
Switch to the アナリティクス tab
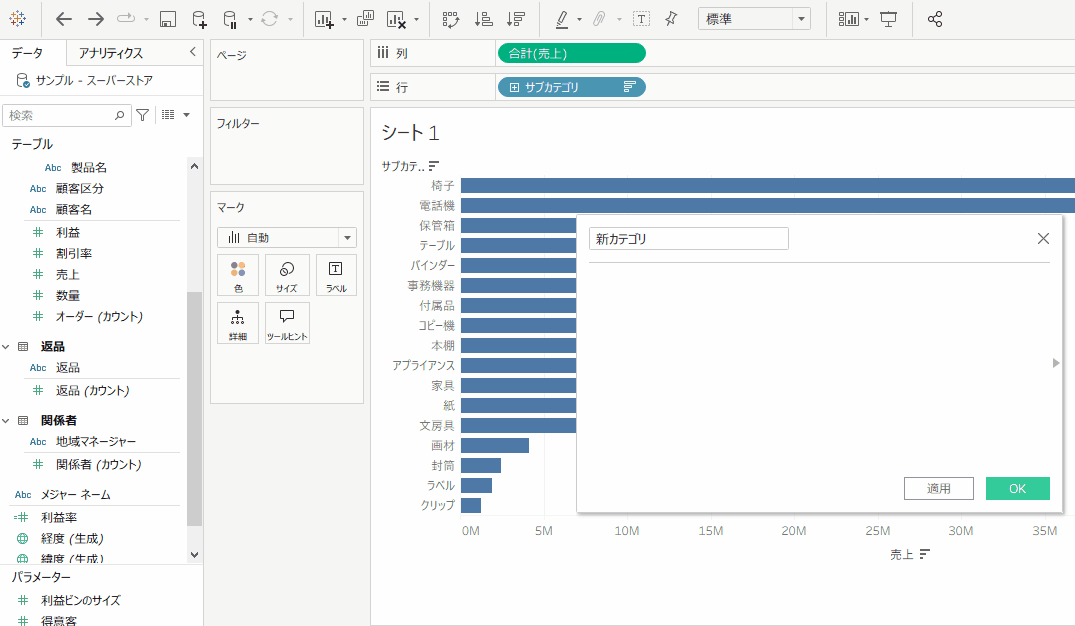[111, 53]
